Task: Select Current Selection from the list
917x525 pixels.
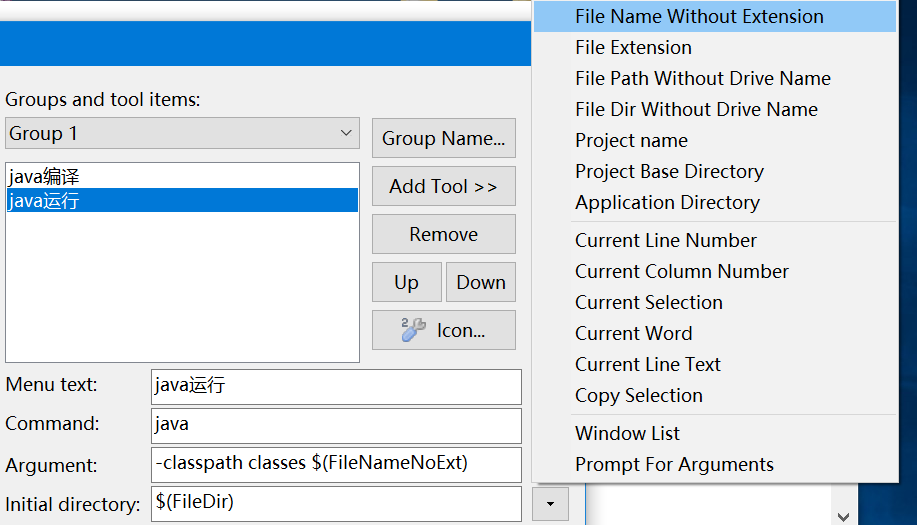Action: tap(715, 302)
